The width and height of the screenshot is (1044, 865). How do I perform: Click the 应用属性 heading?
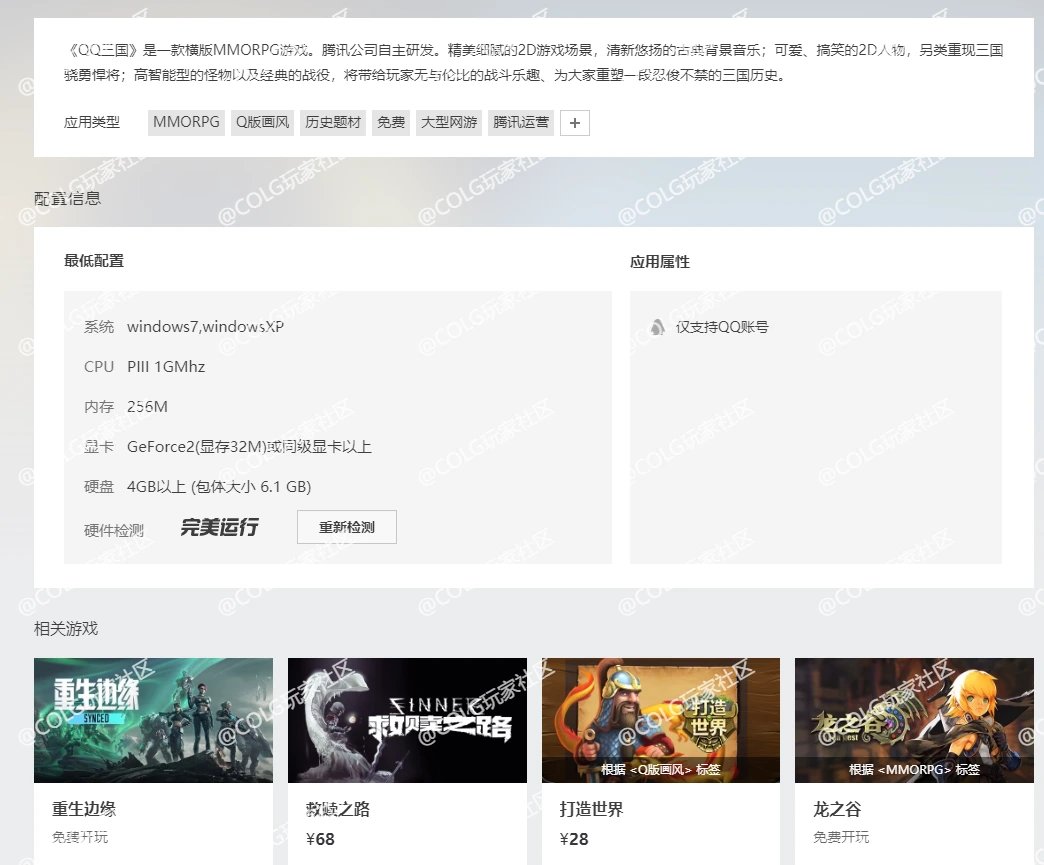coord(660,262)
